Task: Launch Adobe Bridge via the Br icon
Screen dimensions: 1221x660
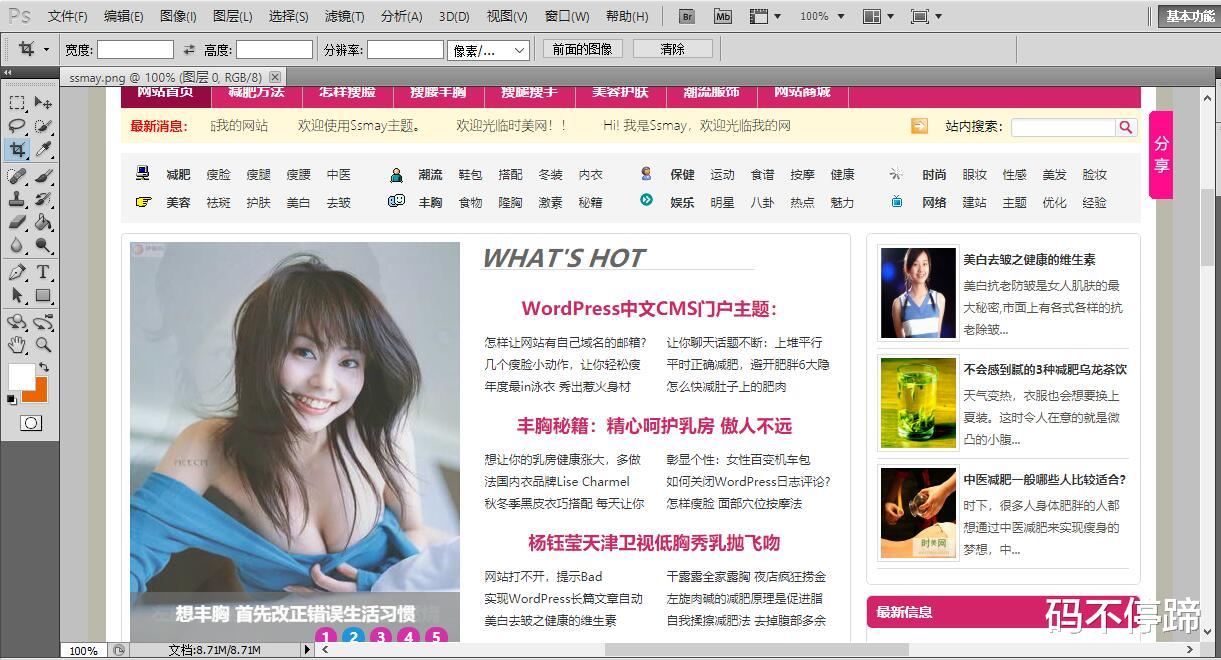Action: coord(687,16)
